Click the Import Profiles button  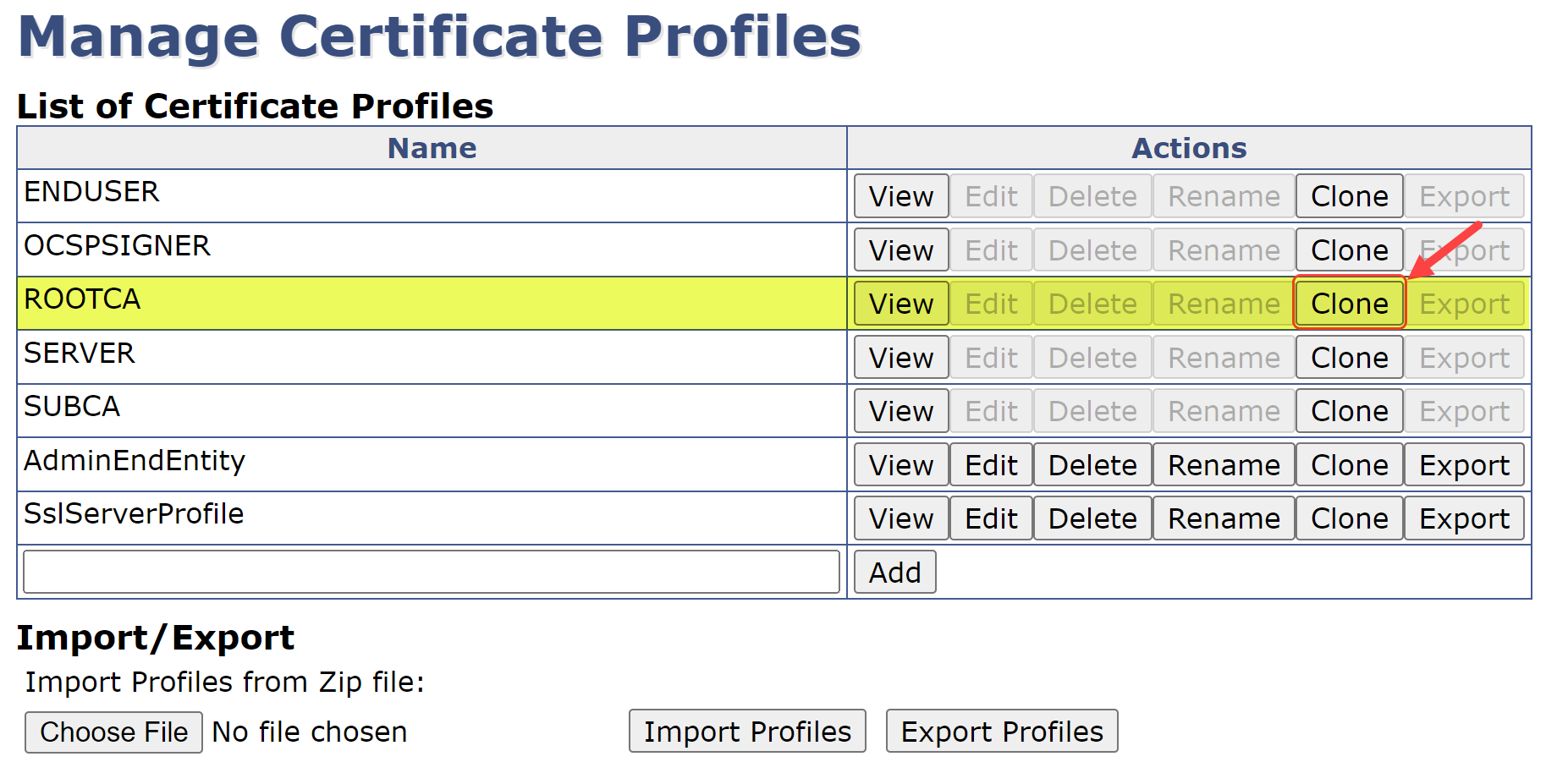pyautogui.click(x=746, y=732)
